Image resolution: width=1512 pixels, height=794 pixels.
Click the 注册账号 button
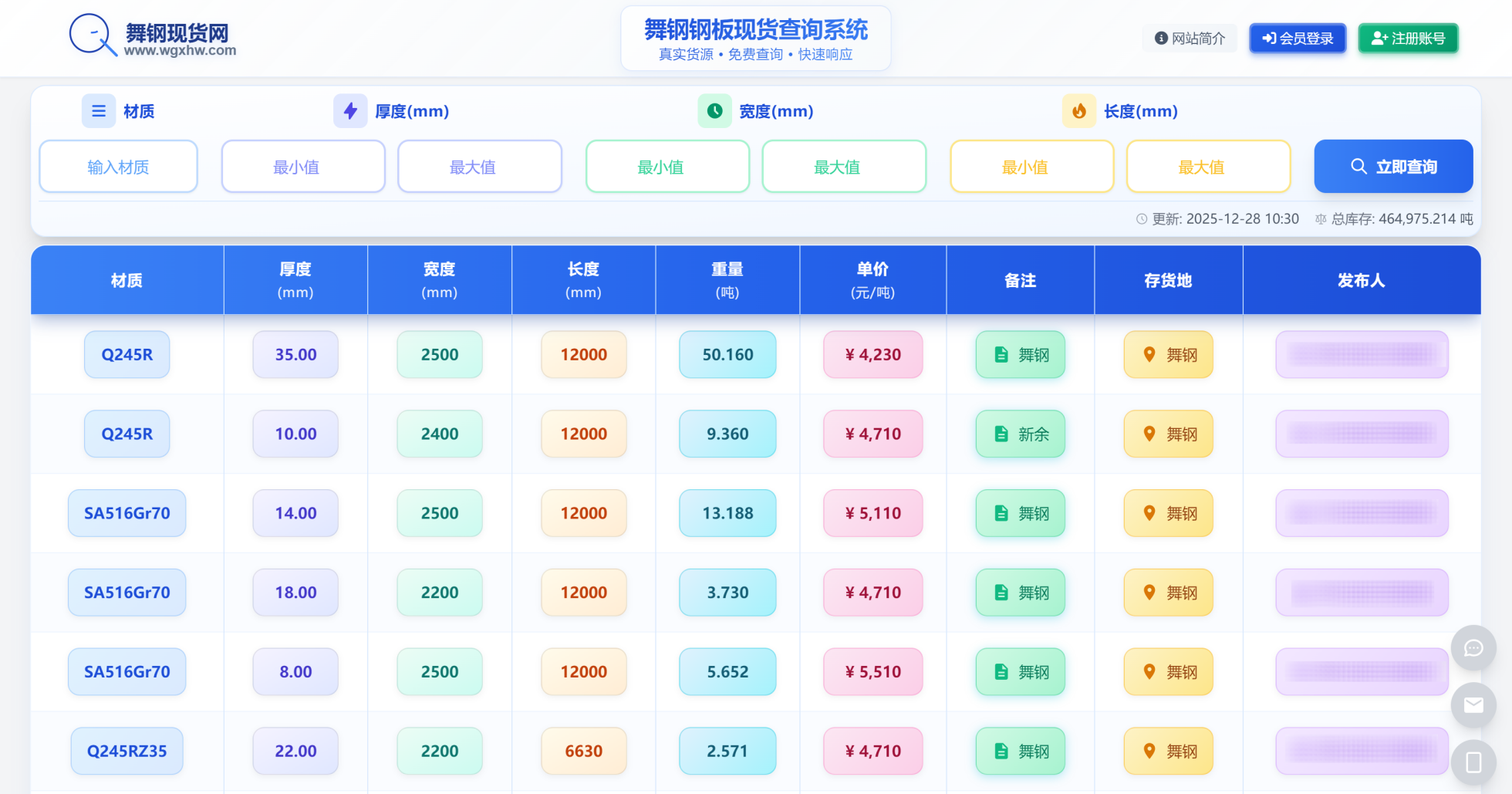point(1408,39)
